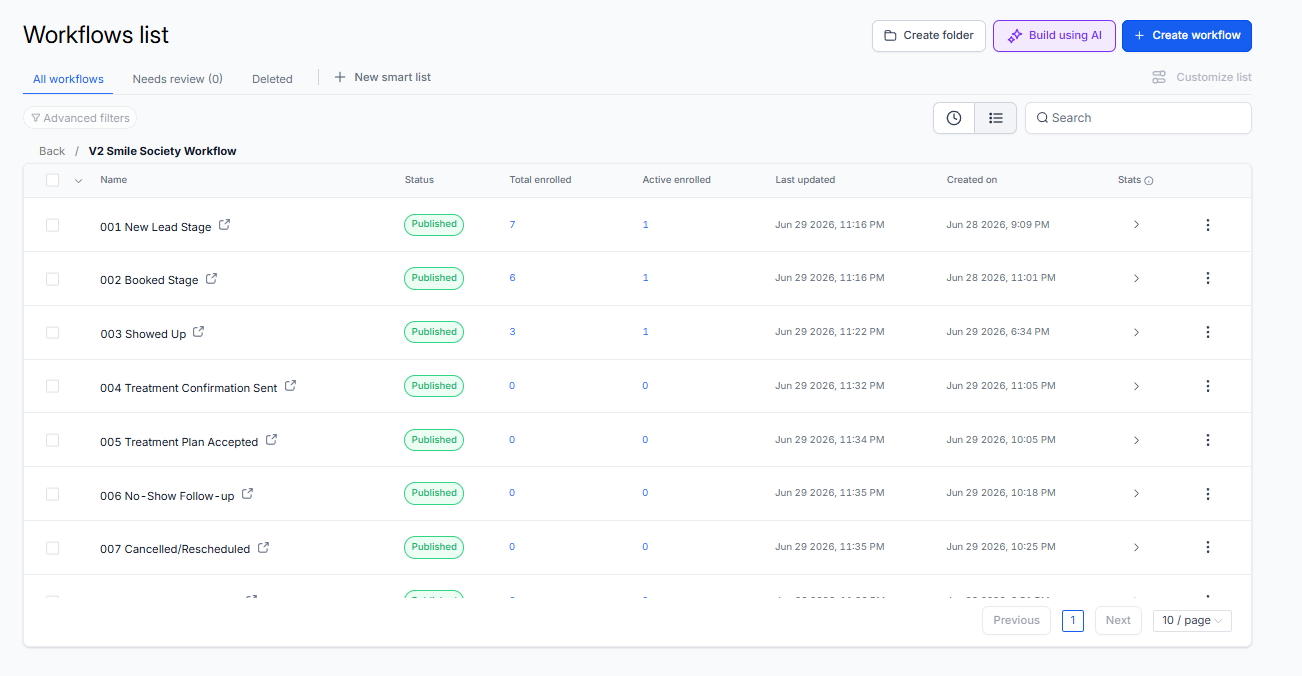Check 005 Treatment Plan Accepted row
1302x676 pixels.
(x=52, y=440)
